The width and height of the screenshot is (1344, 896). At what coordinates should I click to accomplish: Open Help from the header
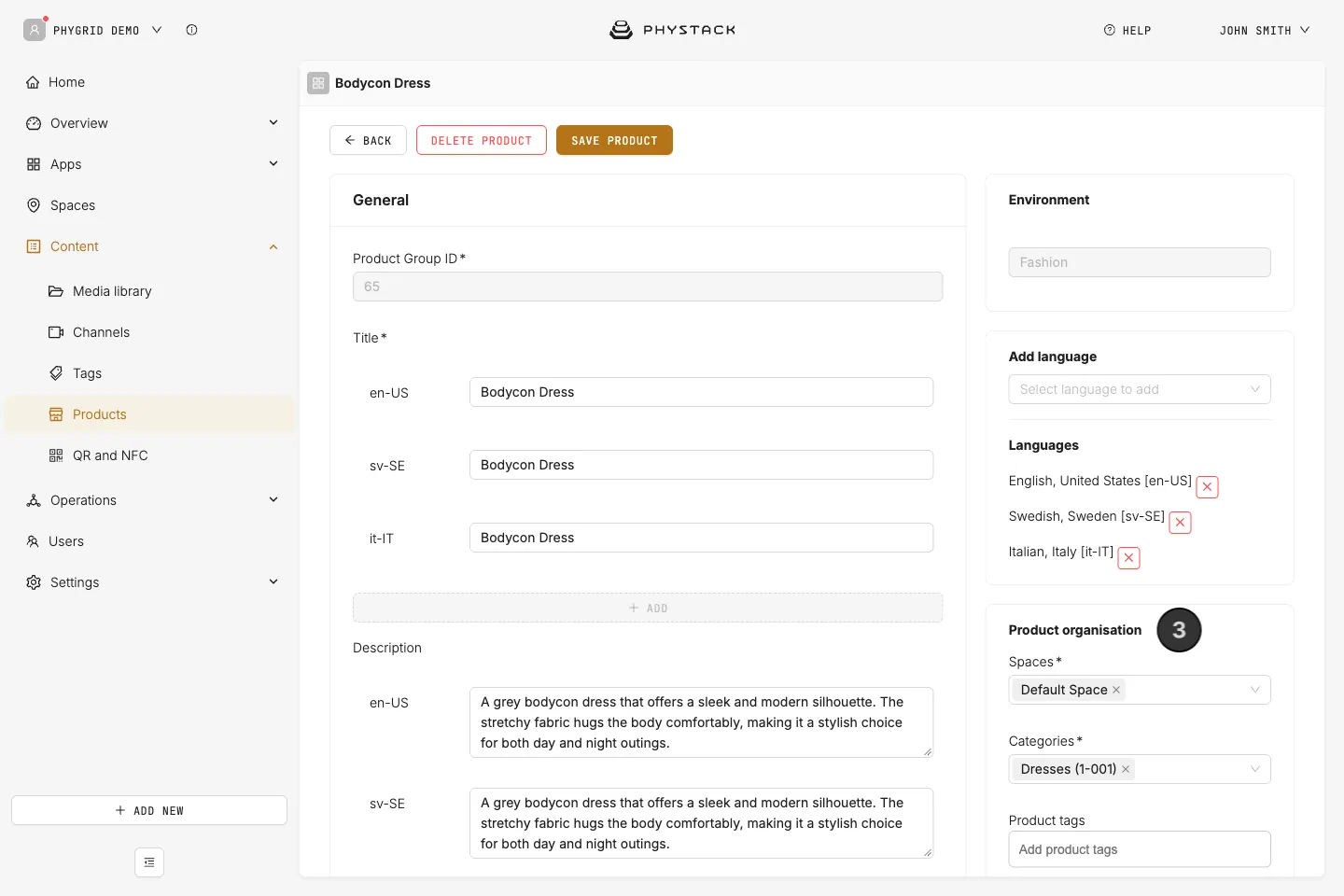pyautogui.click(x=1127, y=30)
